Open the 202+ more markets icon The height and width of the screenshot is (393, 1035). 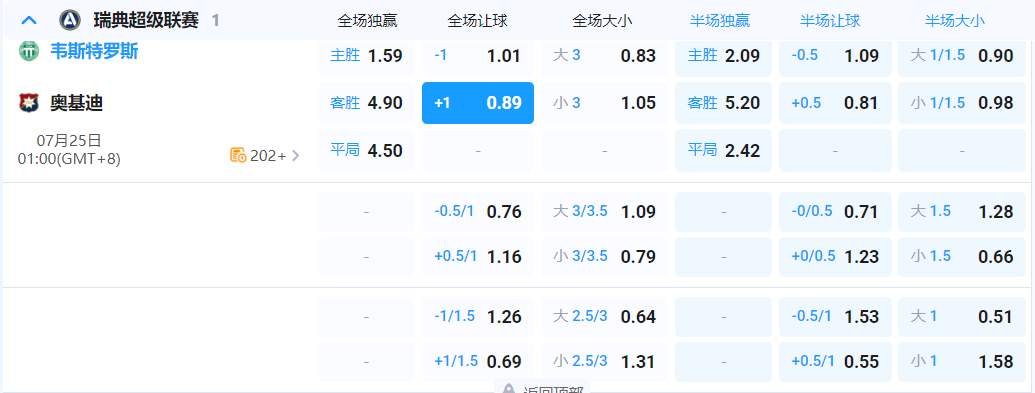[238, 155]
